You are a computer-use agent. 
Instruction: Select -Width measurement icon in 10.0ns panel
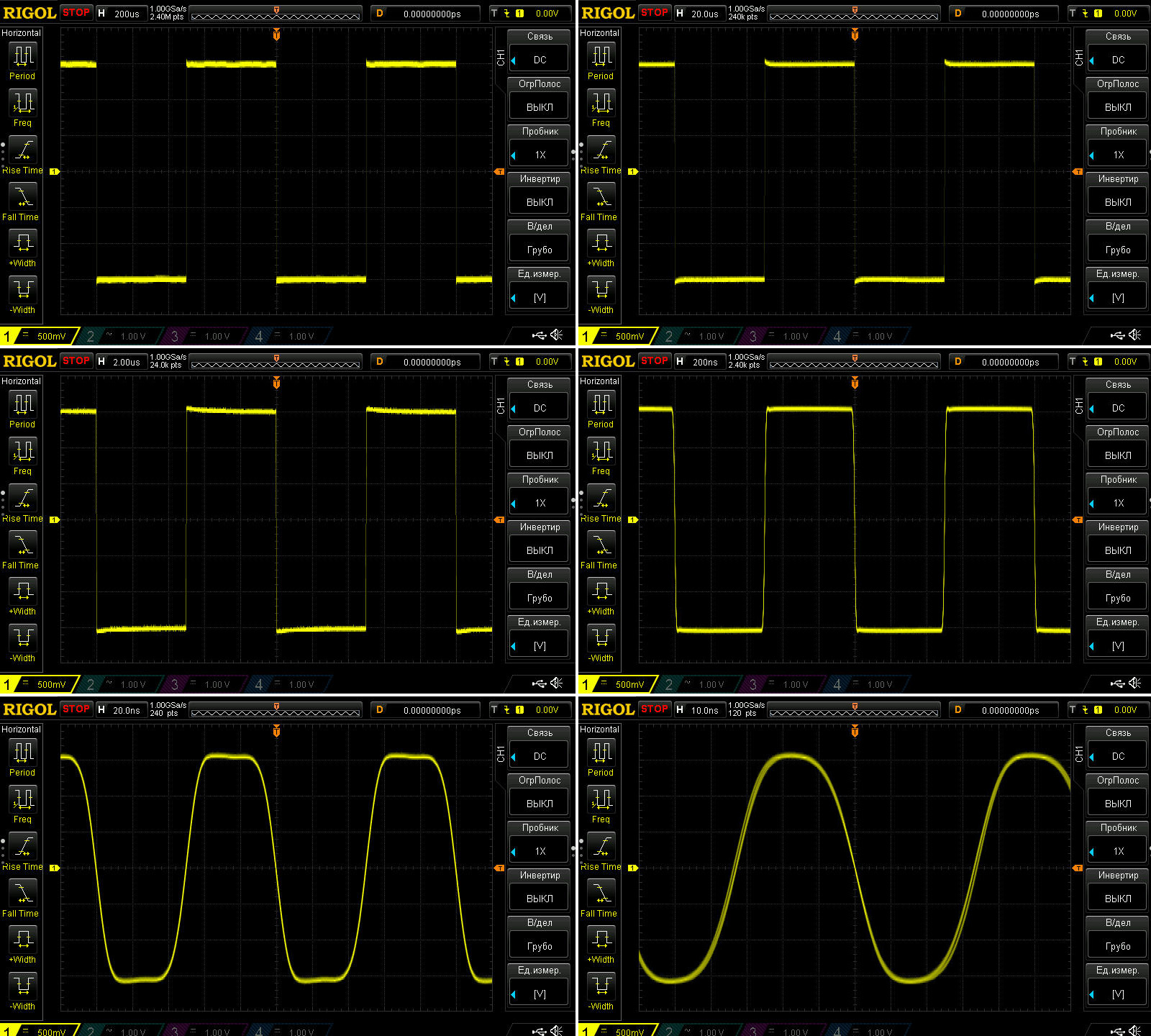tap(601, 986)
